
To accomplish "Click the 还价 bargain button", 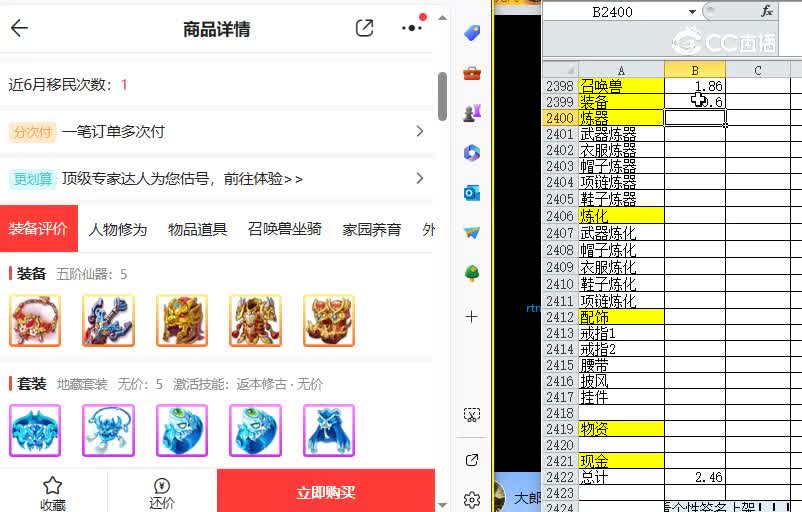I will pos(162,493).
